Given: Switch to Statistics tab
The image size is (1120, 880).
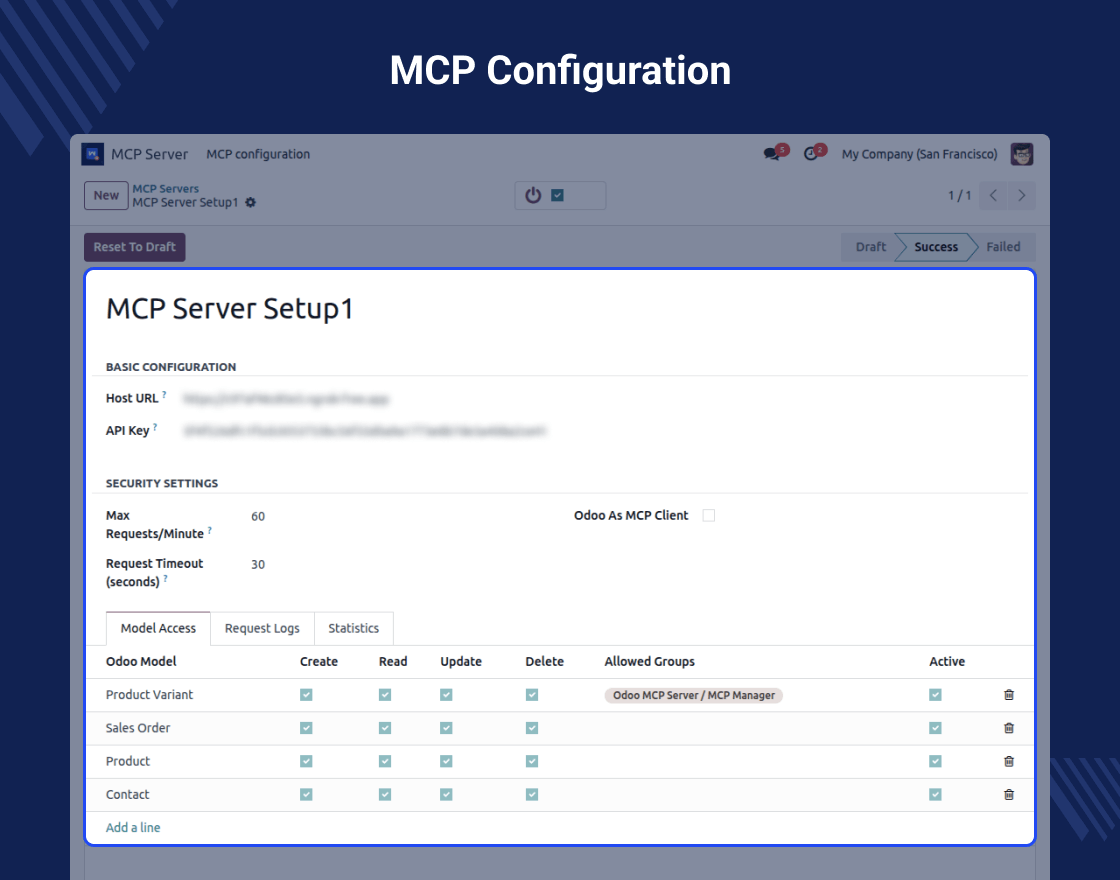Looking at the screenshot, I should 354,629.
